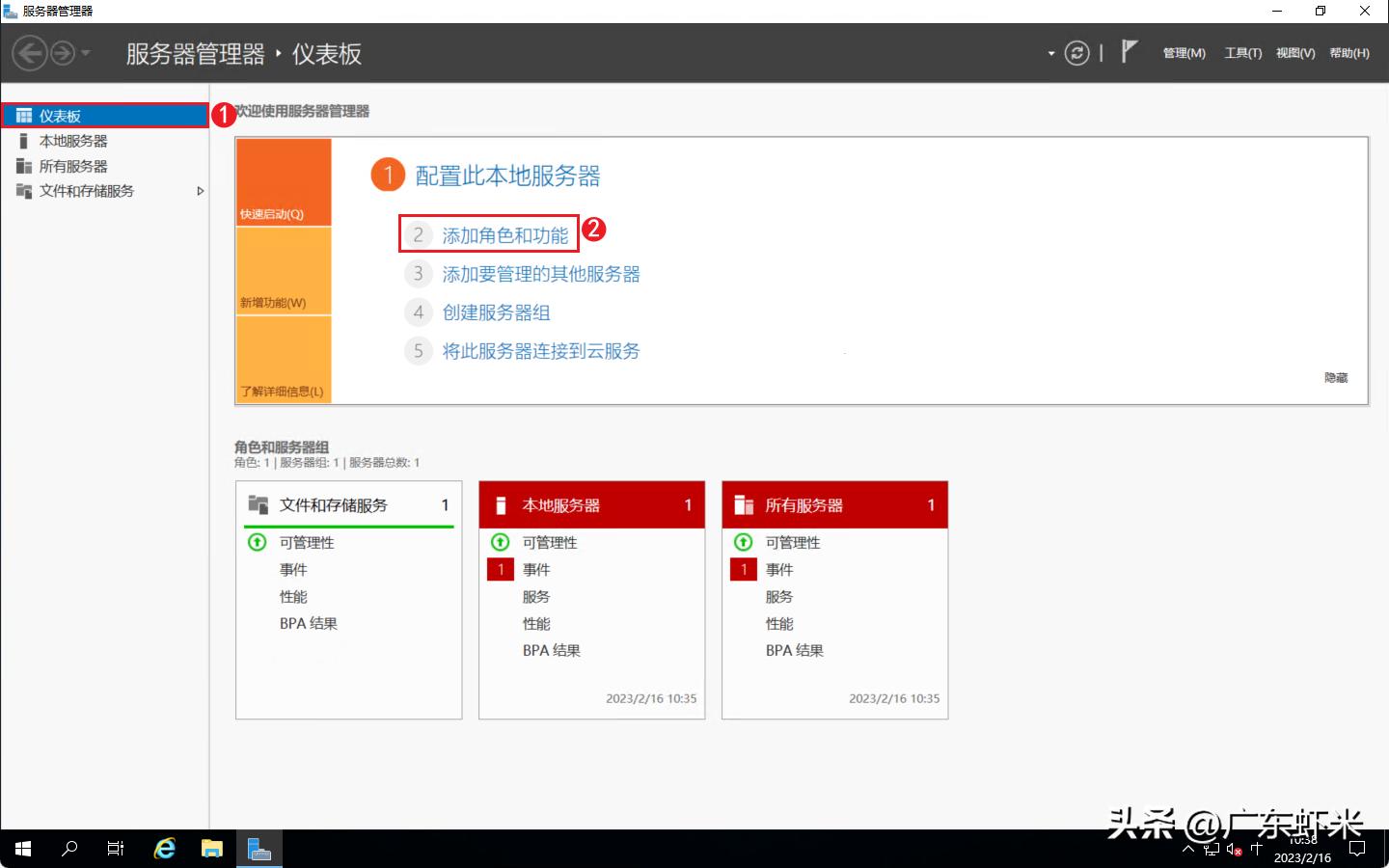Select 所有服务器 in the navigation pane
Screen dimensions: 1389x868
coord(74,165)
